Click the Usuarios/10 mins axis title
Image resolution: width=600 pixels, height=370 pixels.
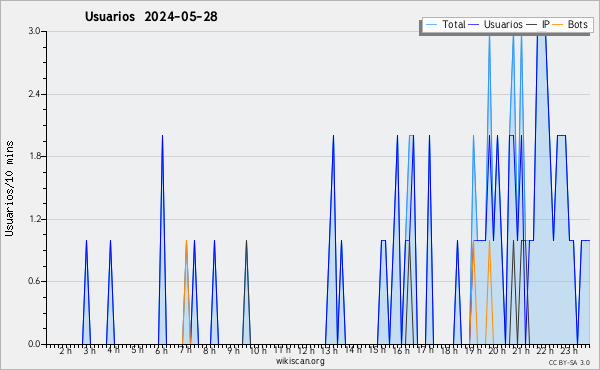click(x=9, y=188)
